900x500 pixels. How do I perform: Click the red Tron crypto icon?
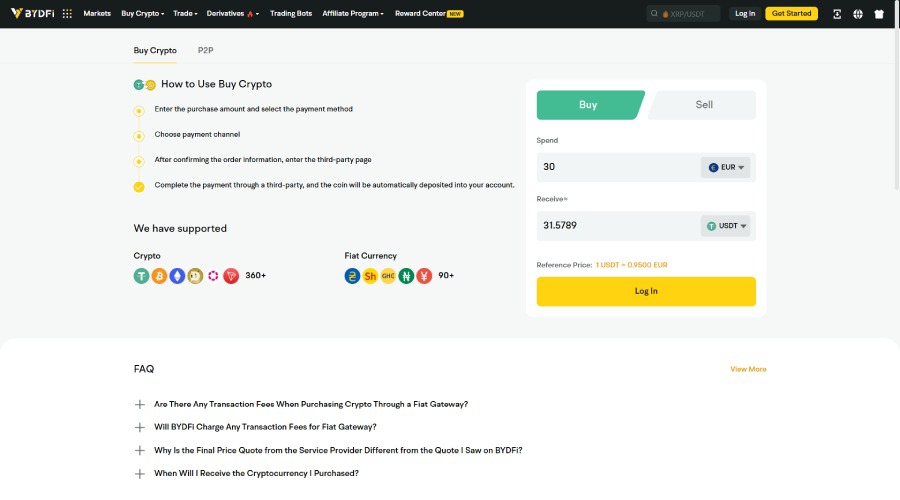coord(231,276)
